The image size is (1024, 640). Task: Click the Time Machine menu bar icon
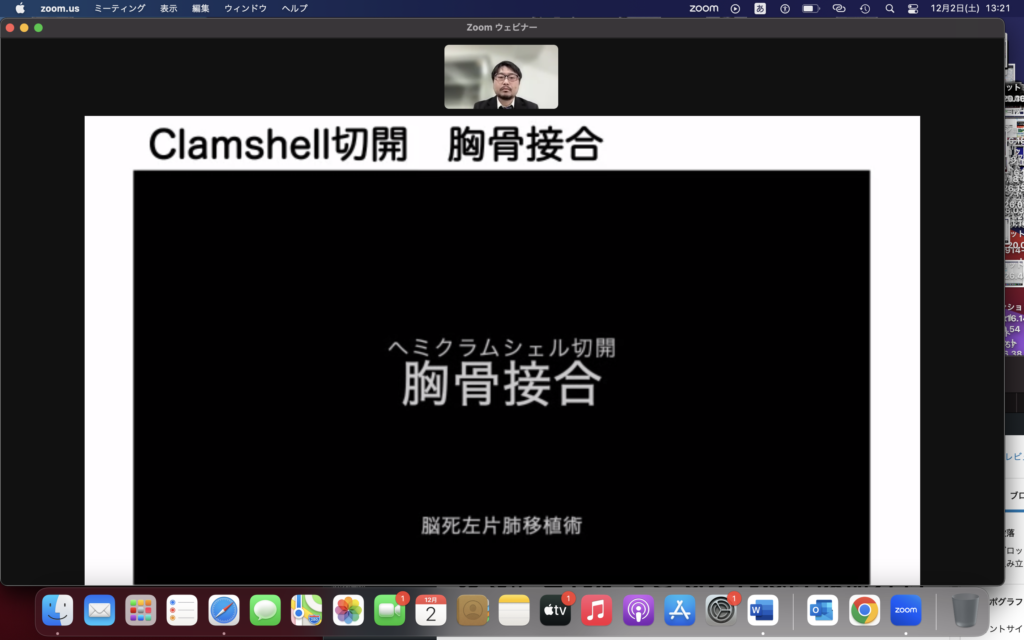pyautogui.click(x=864, y=8)
